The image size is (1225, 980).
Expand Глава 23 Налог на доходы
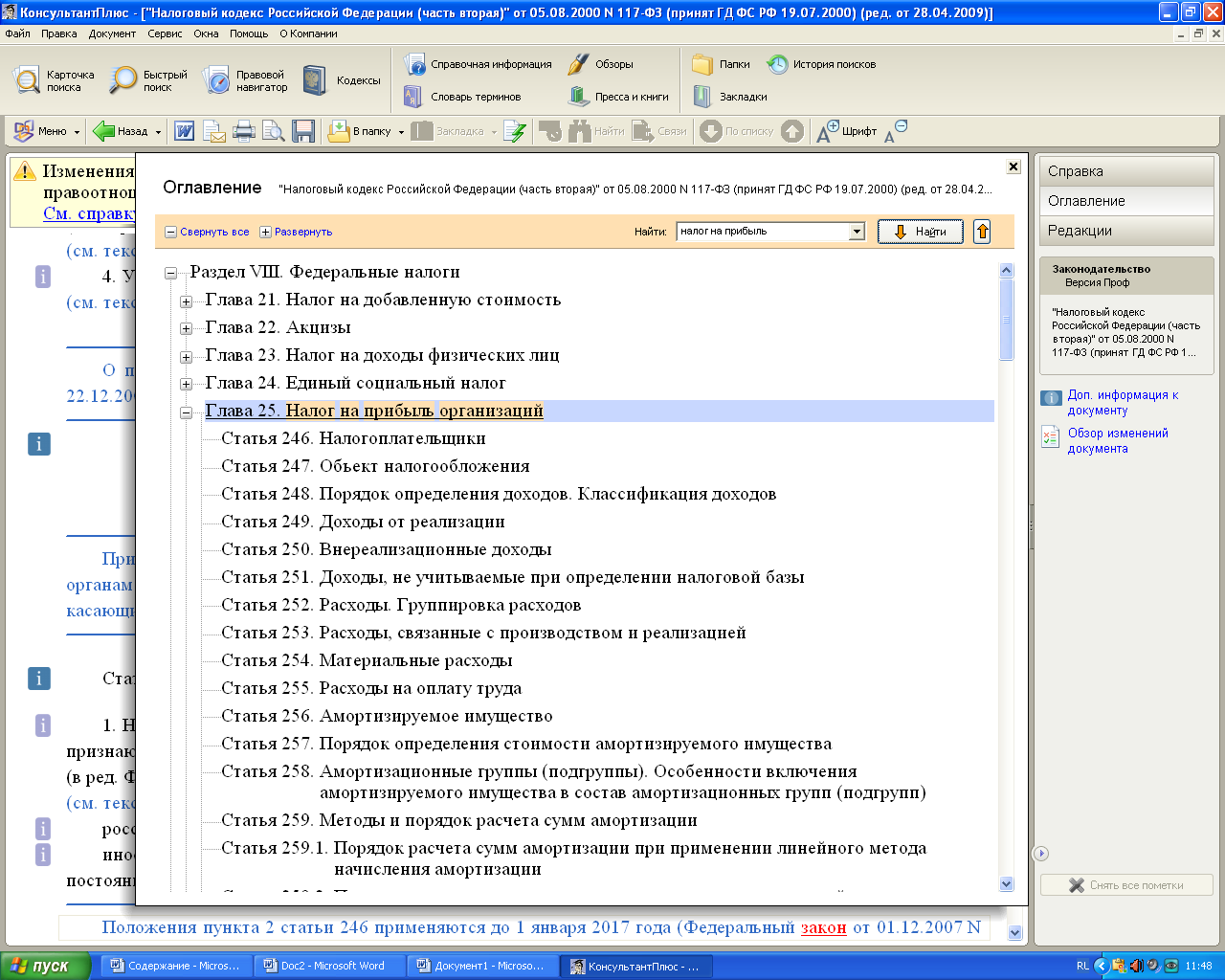pos(186,356)
